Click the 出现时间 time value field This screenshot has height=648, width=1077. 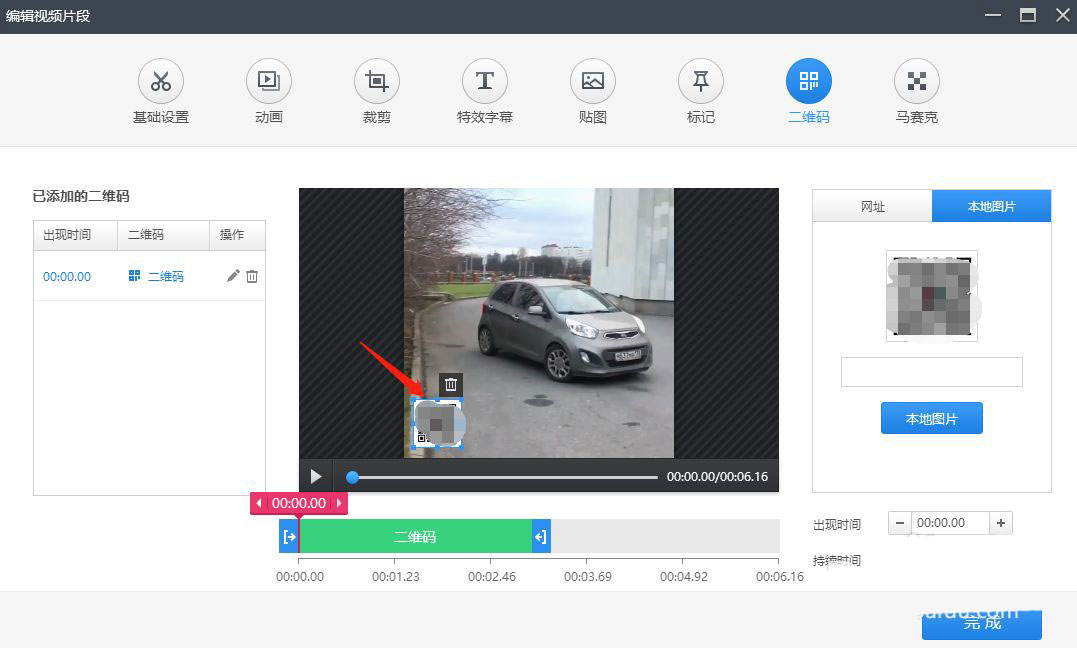coord(950,523)
